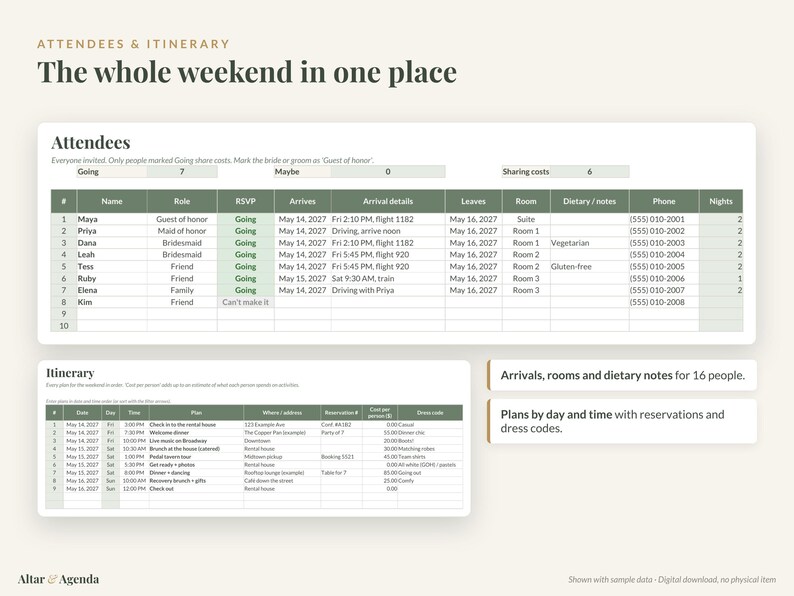This screenshot has height=596, width=794.
Task: Click the name cell Priya
Action: pos(112,231)
